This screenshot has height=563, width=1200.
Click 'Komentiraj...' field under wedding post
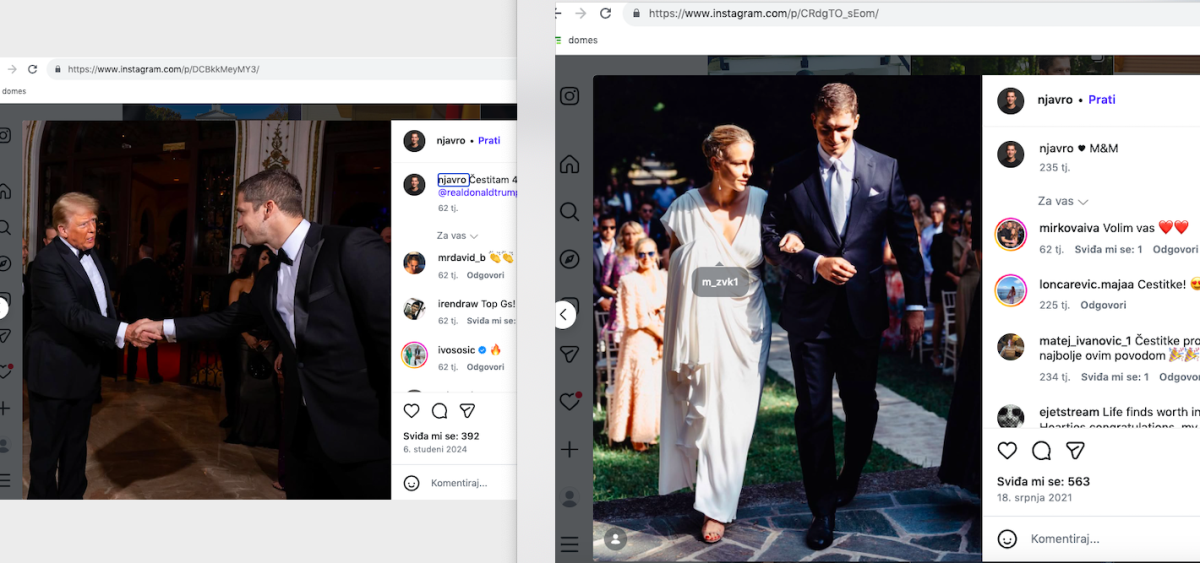(1065, 539)
